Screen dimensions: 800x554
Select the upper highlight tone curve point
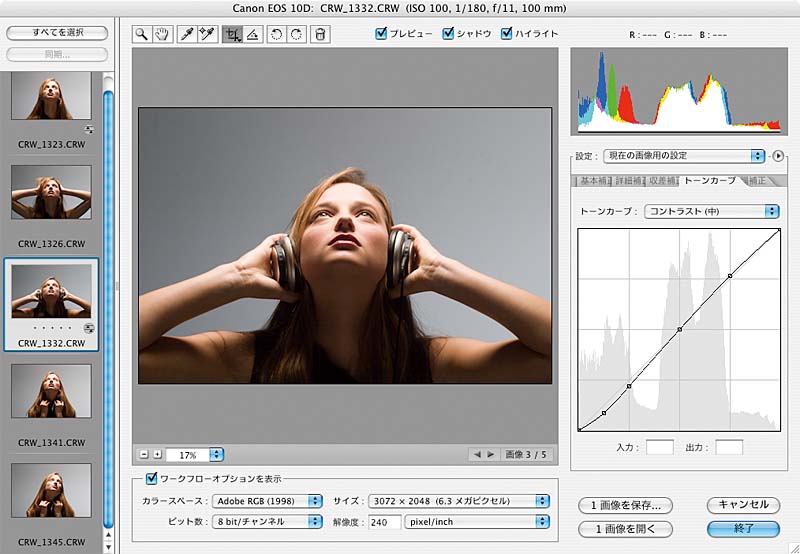click(730, 275)
